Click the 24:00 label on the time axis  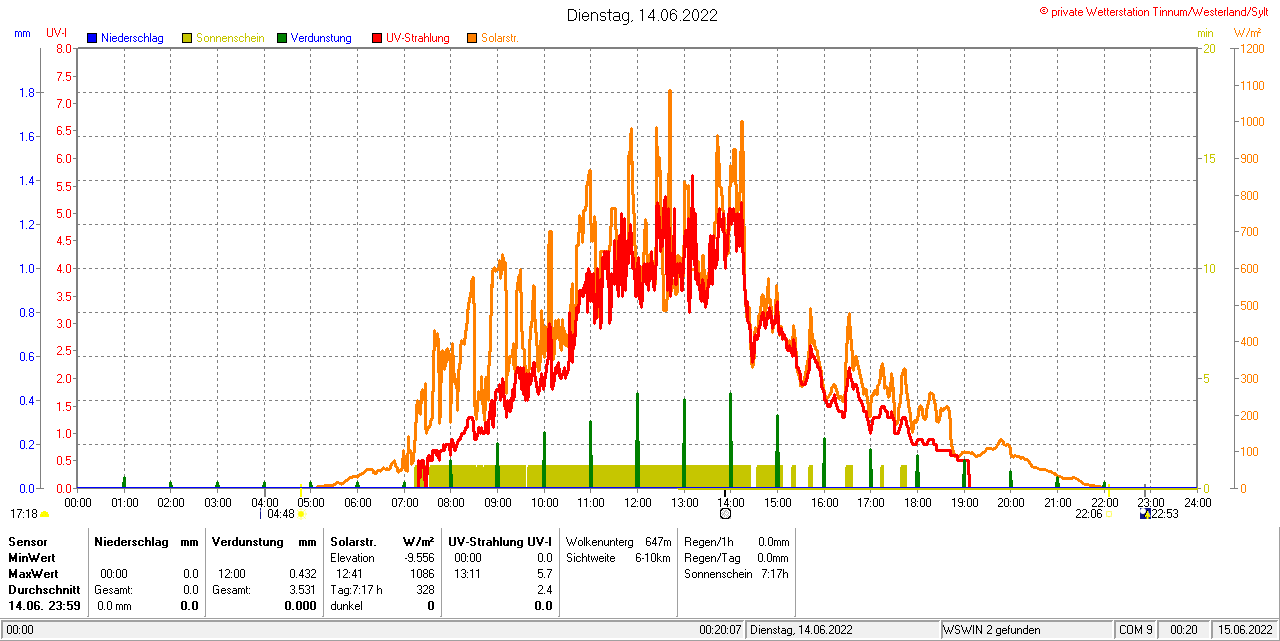(x=1197, y=502)
